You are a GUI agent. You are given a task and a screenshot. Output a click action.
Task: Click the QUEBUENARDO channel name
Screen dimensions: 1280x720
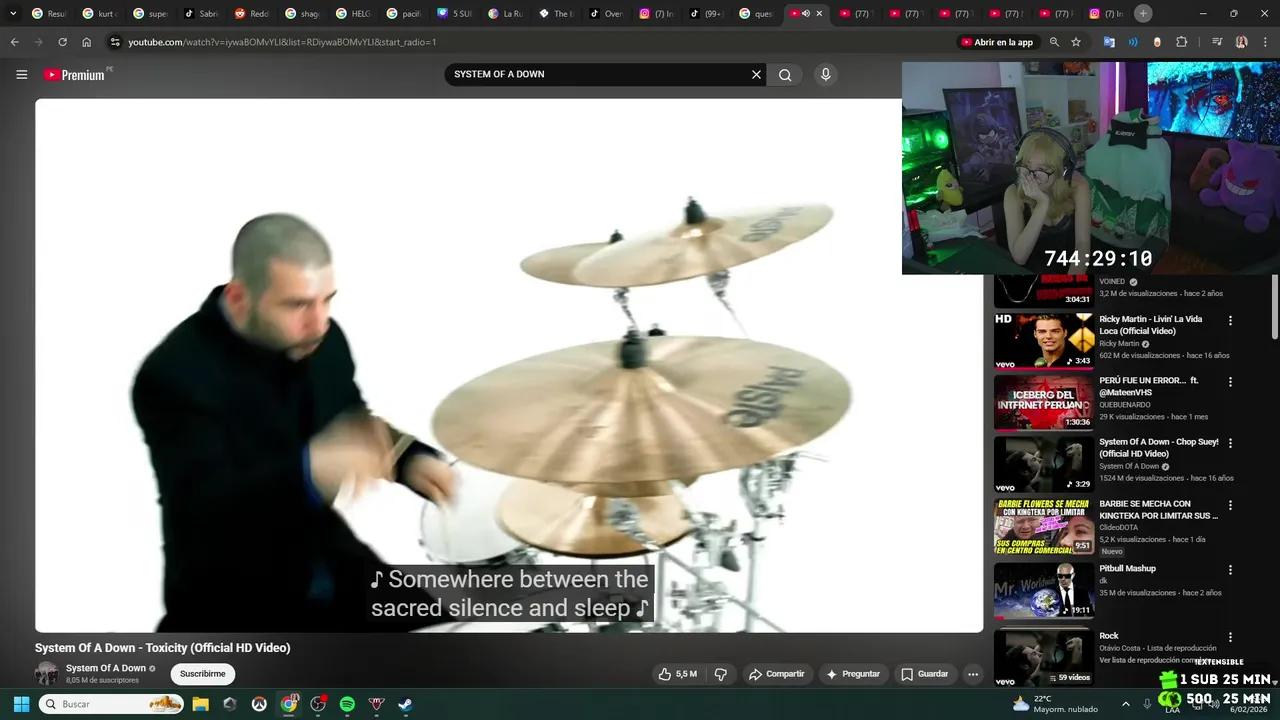[1126, 405]
